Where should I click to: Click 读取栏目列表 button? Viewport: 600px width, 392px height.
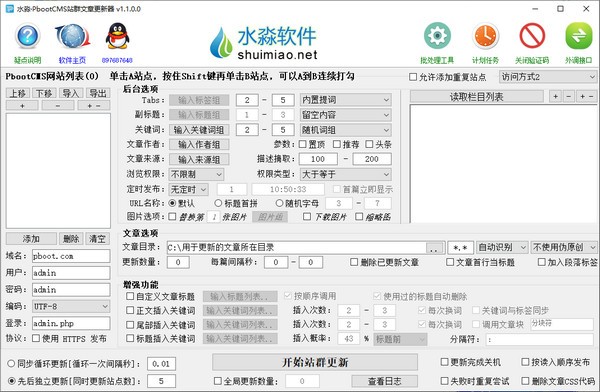[x=476, y=96]
